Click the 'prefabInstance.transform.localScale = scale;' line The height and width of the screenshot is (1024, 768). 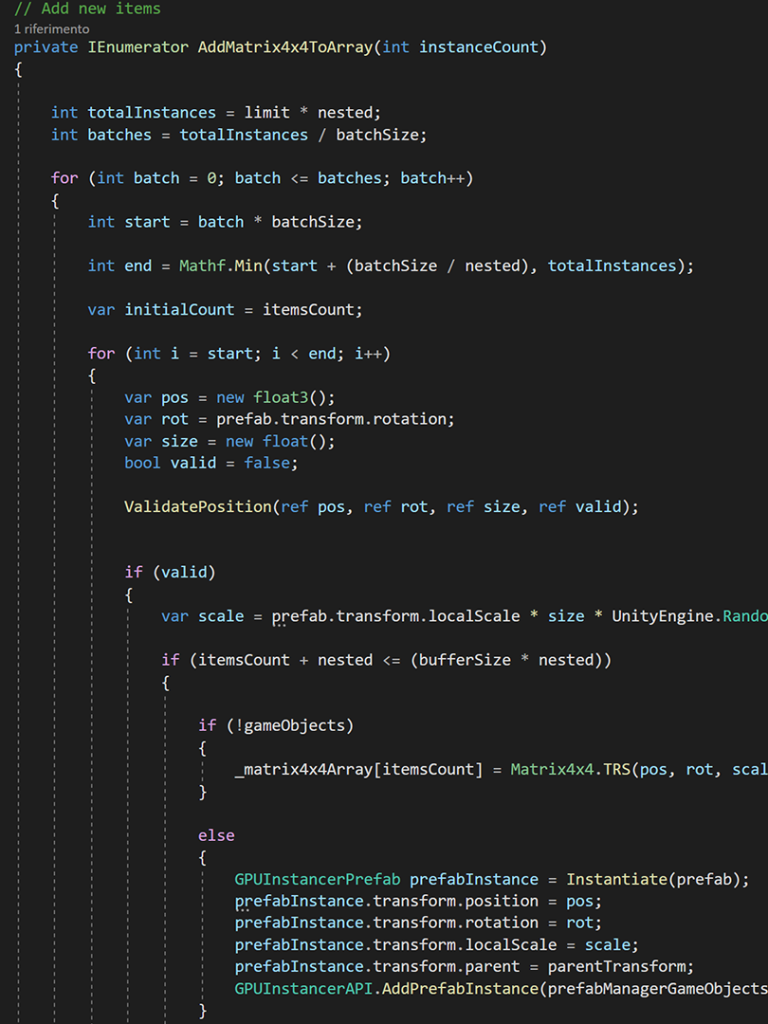click(436, 945)
